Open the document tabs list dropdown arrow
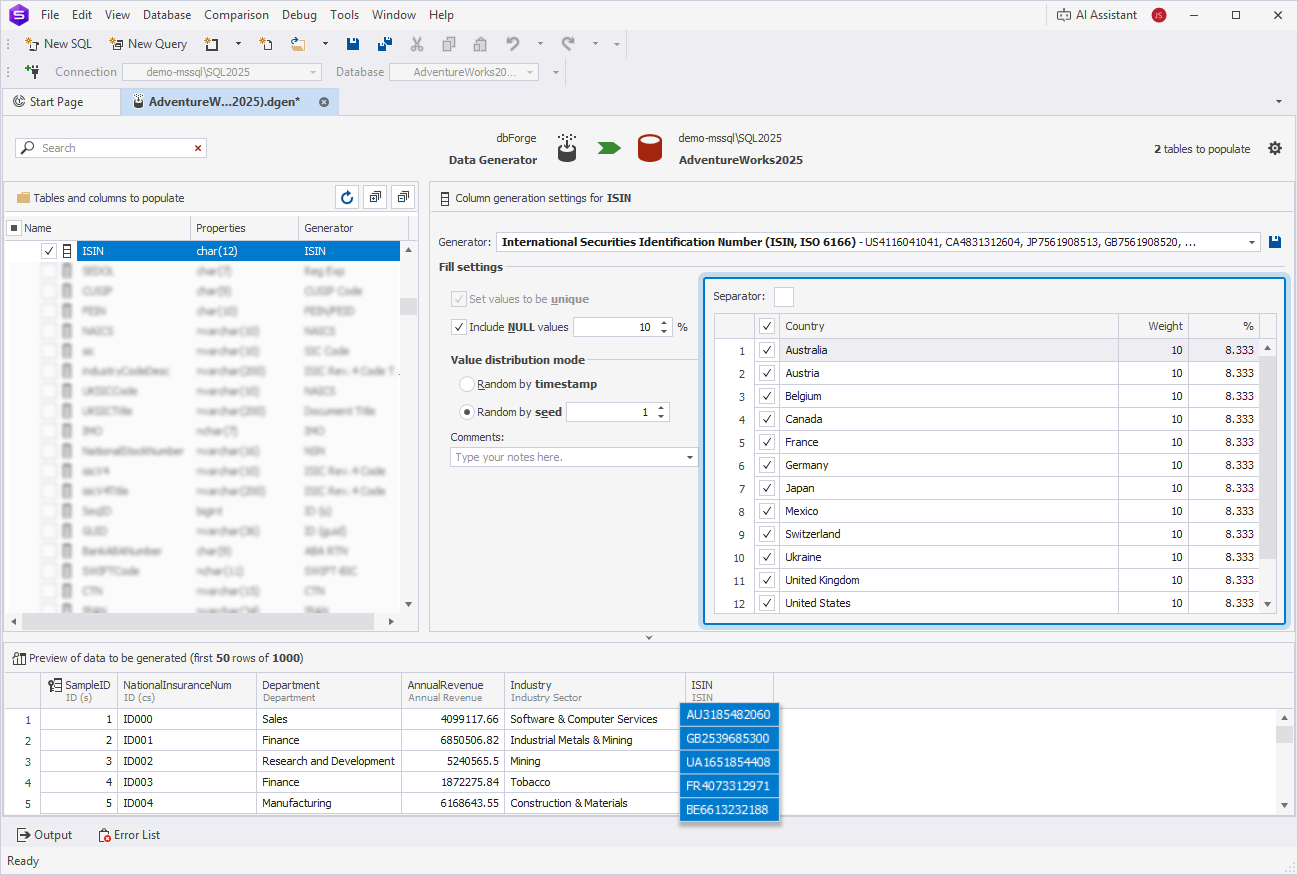1298x875 pixels. coord(1279,102)
